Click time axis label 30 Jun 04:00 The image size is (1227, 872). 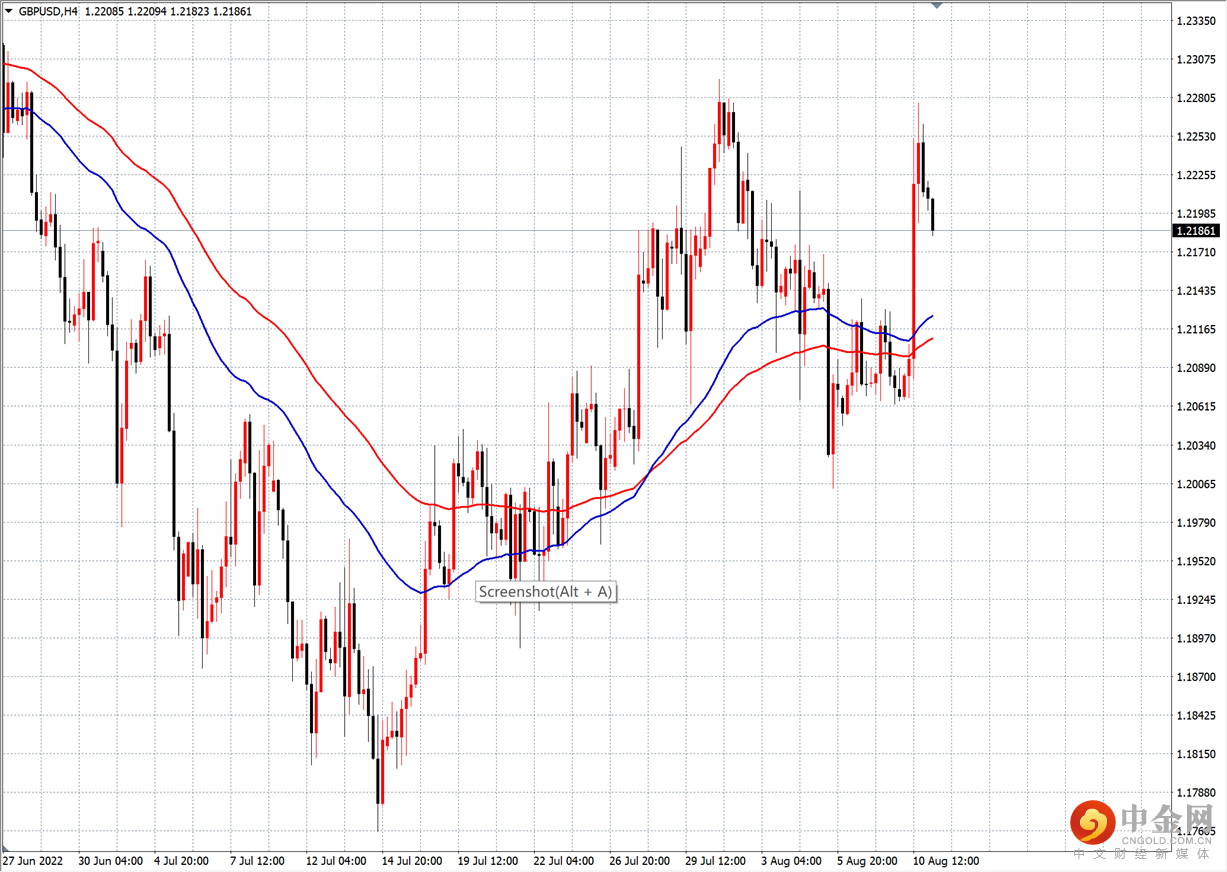point(112,861)
